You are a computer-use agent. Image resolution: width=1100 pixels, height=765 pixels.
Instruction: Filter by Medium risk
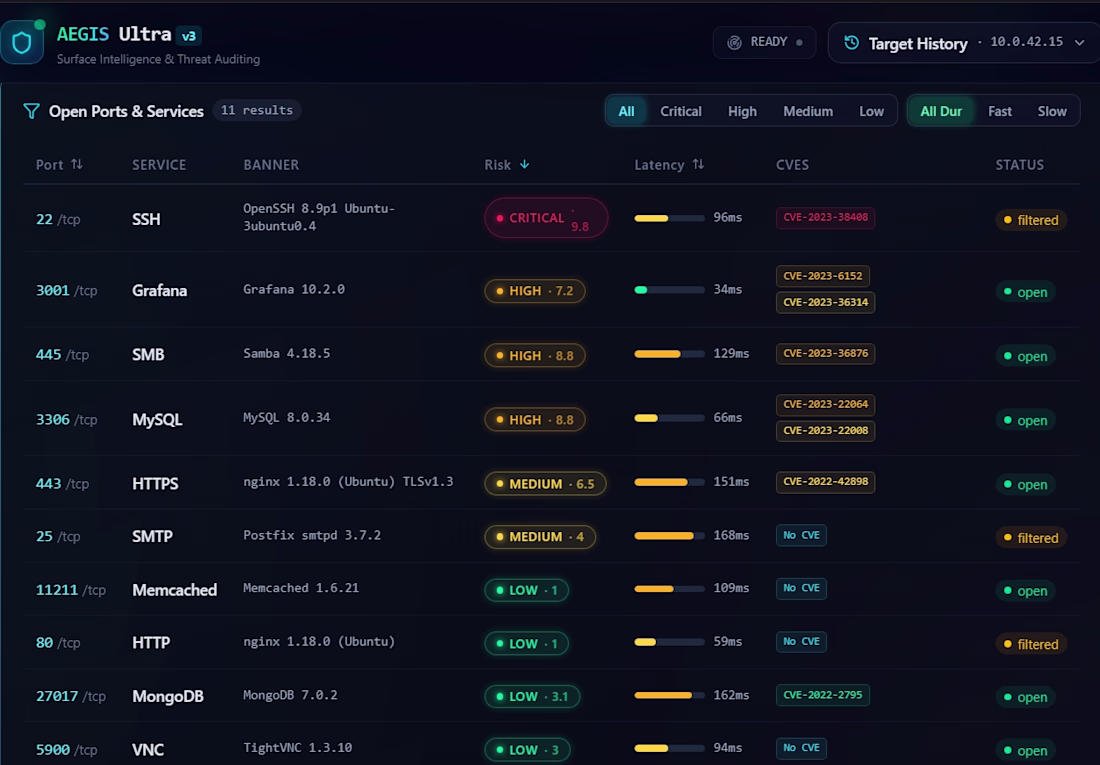tap(808, 111)
